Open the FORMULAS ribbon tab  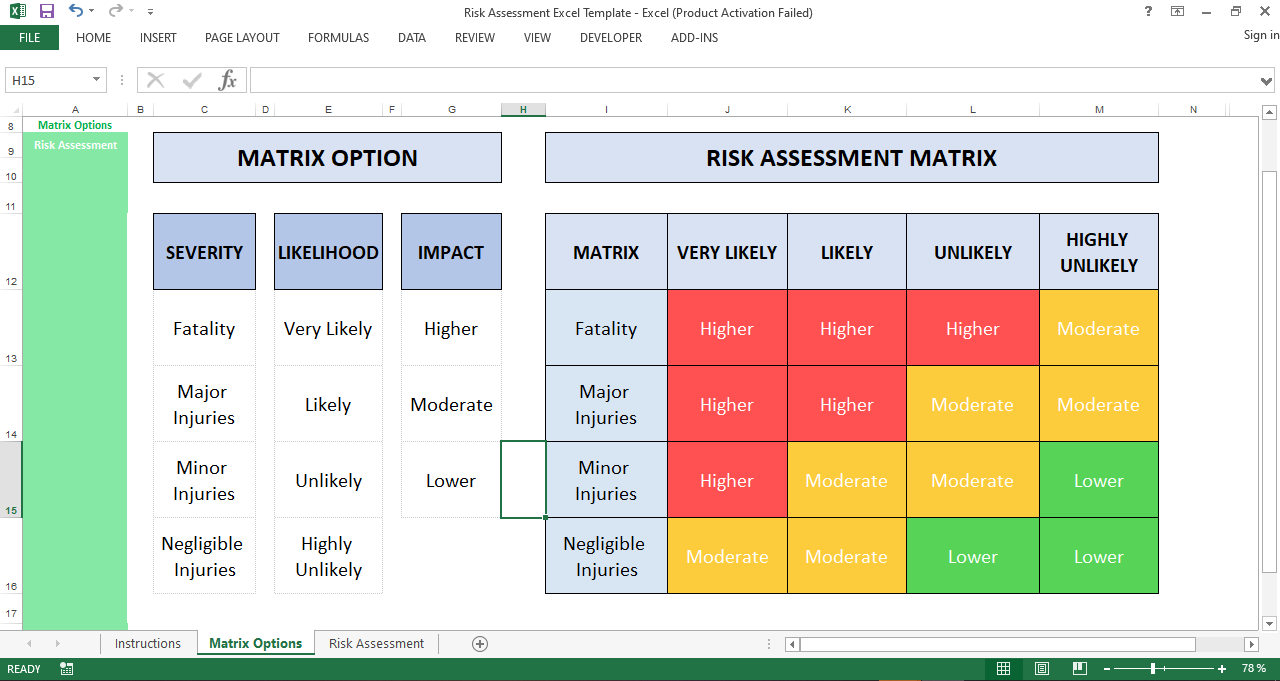pyautogui.click(x=338, y=38)
